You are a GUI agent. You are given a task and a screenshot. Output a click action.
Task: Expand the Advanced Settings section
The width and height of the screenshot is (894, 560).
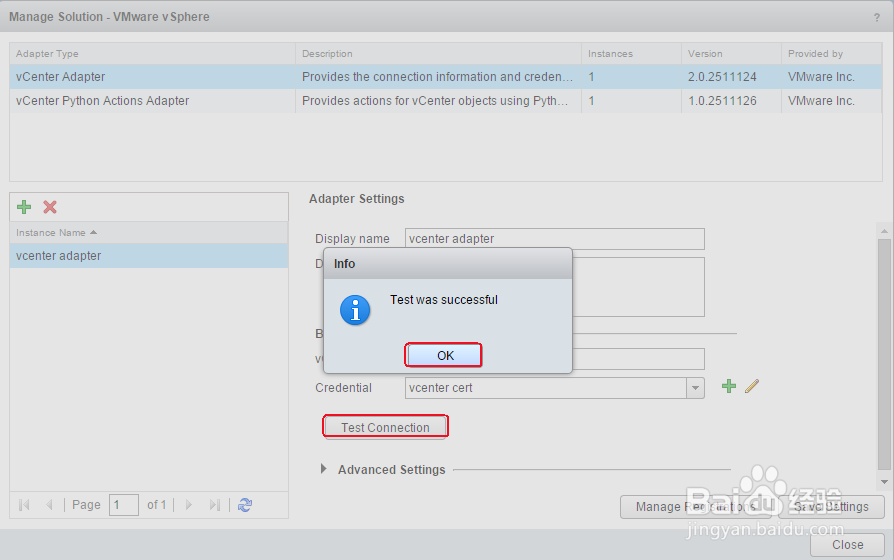[x=324, y=469]
